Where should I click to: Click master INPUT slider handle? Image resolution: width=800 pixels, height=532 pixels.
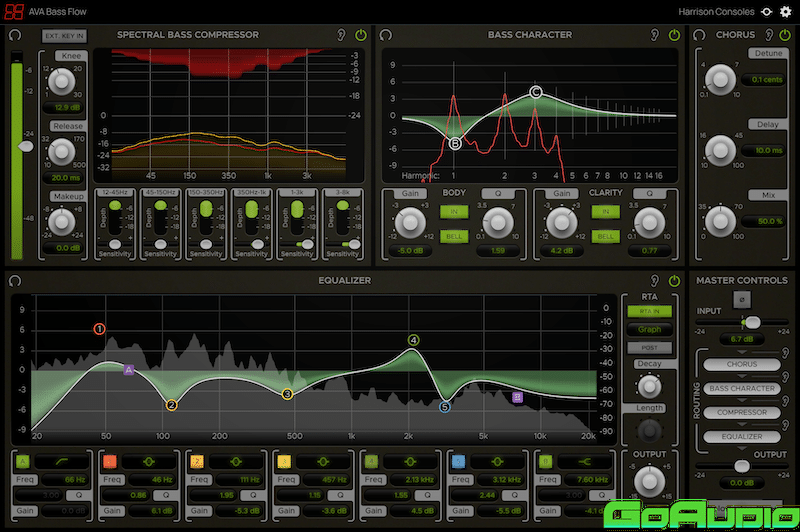tap(752, 322)
